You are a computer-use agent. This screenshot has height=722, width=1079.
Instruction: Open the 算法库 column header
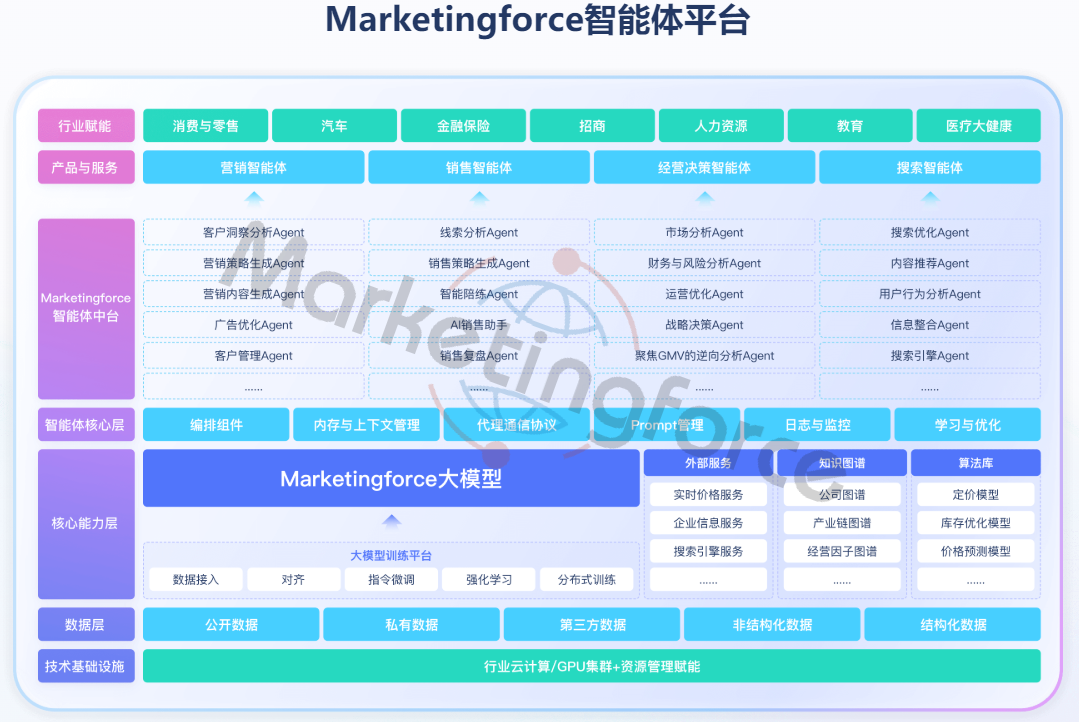coord(976,463)
